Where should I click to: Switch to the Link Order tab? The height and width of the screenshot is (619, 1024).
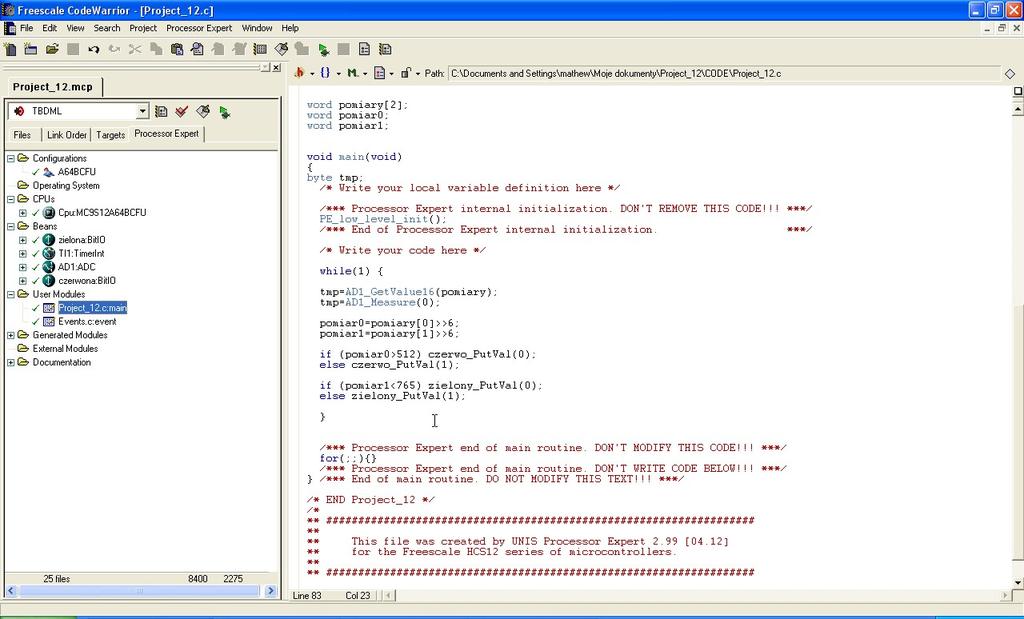pyautogui.click(x=67, y=135)
